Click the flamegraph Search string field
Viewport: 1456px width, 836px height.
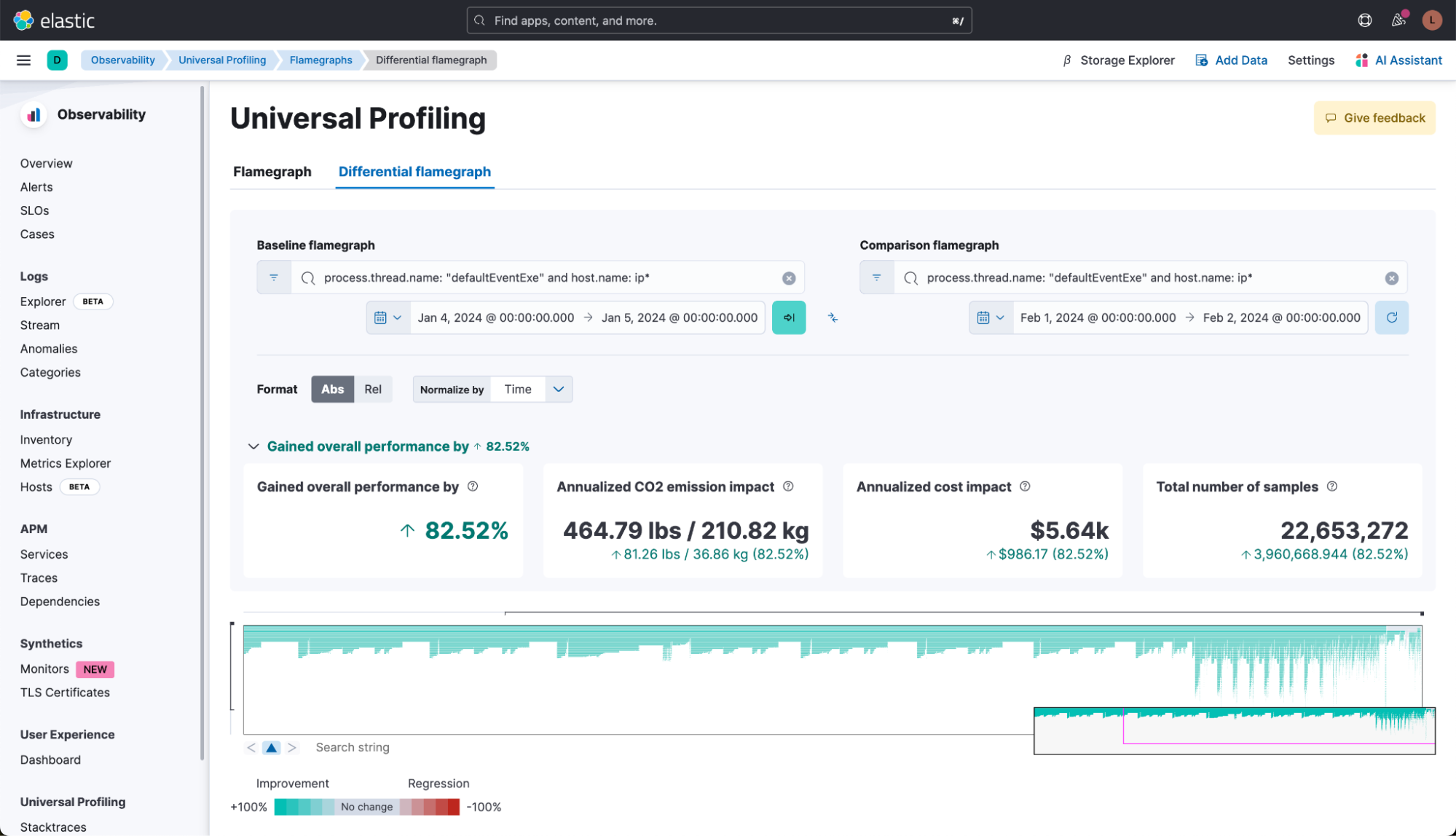coord(353,748)
